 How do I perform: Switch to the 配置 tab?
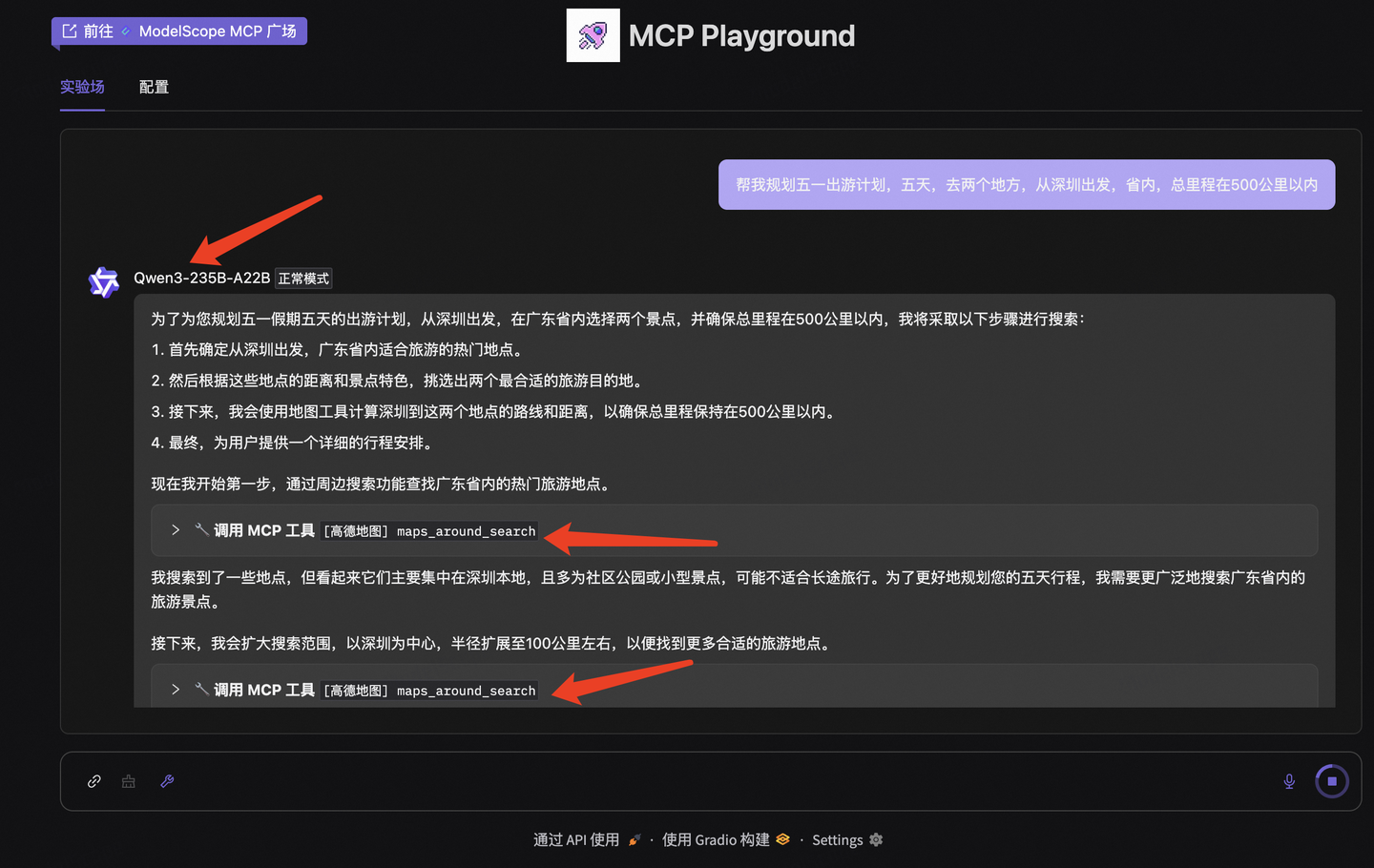(154, 87)
